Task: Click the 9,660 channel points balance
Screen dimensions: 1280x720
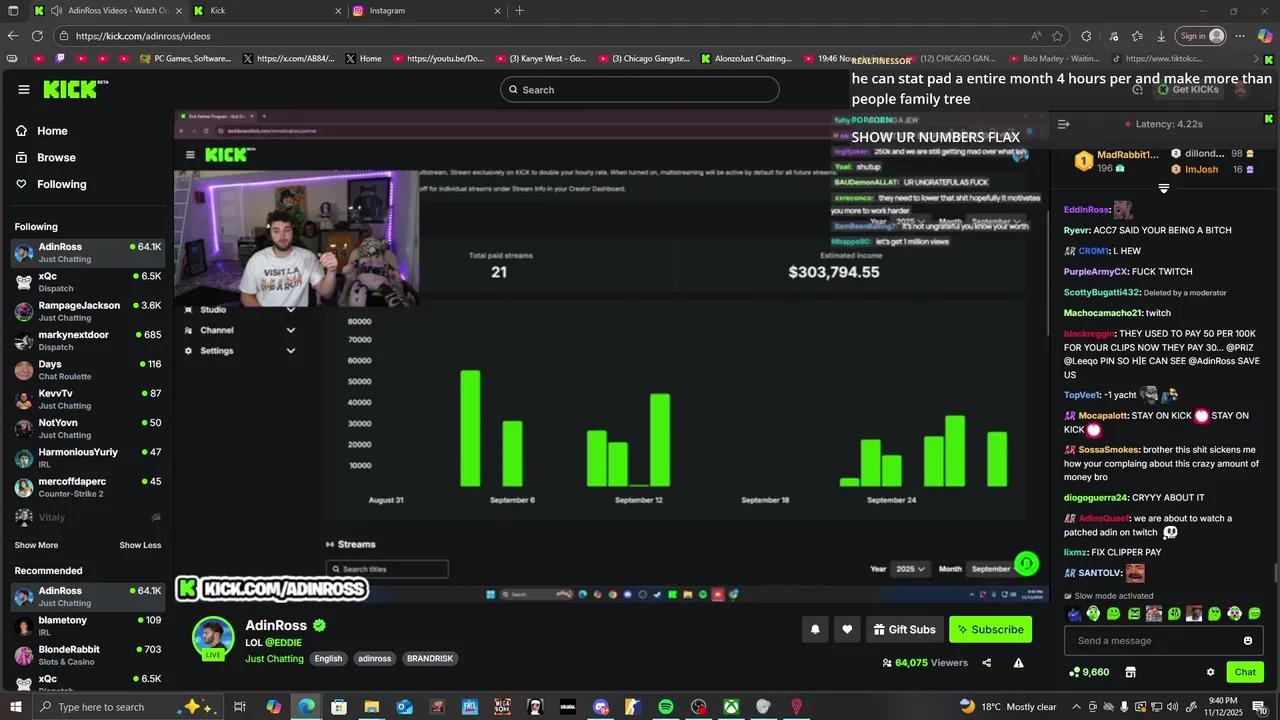Action: click(1089, 672)
